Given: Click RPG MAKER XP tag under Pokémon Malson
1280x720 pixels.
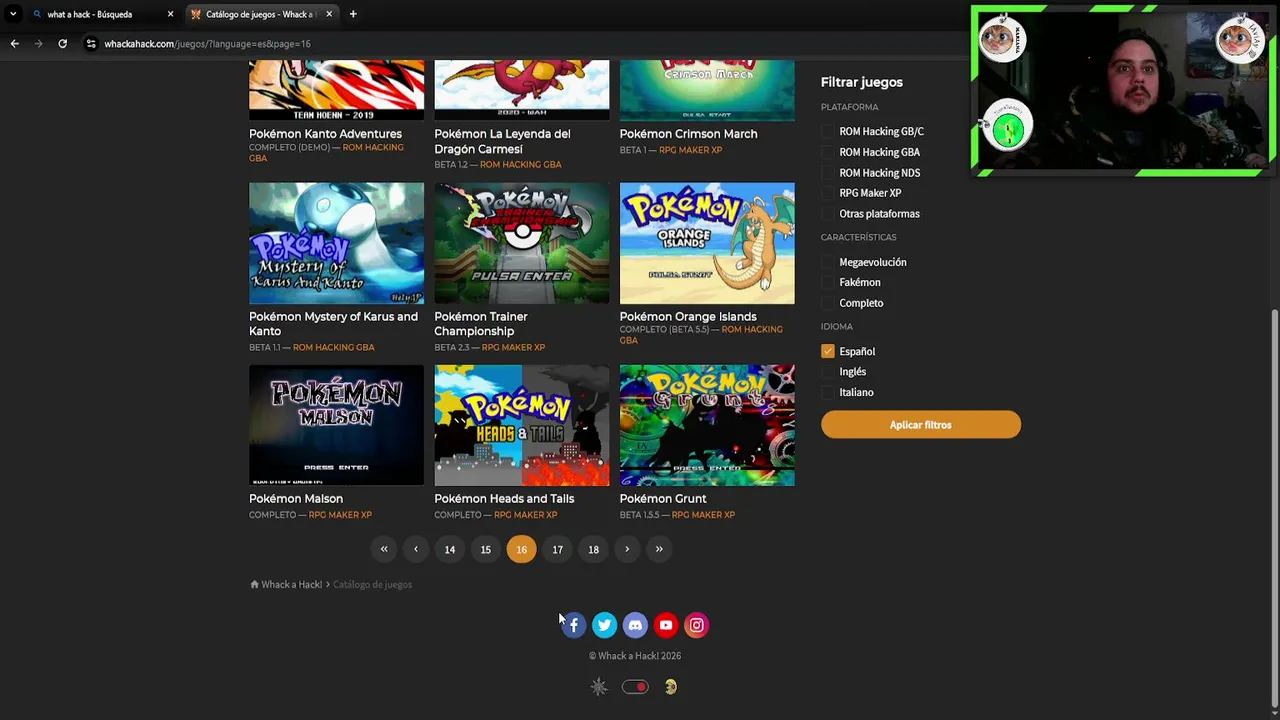Looking at the screenshot, I should [x=340, y=515].
